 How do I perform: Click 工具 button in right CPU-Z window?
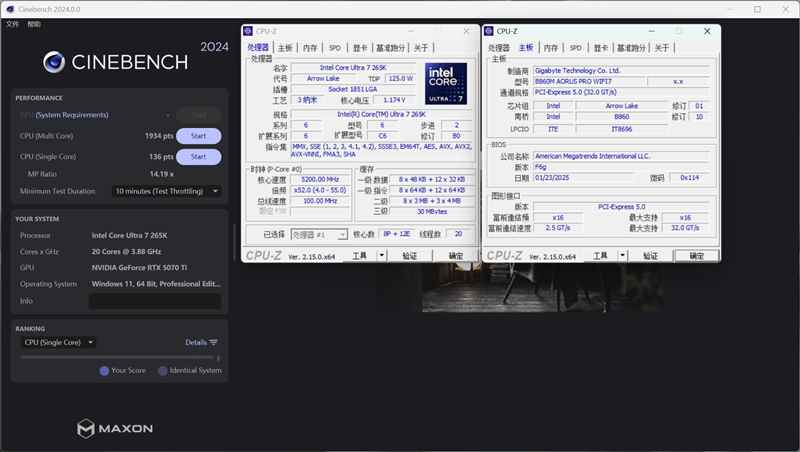pos(601,256)
